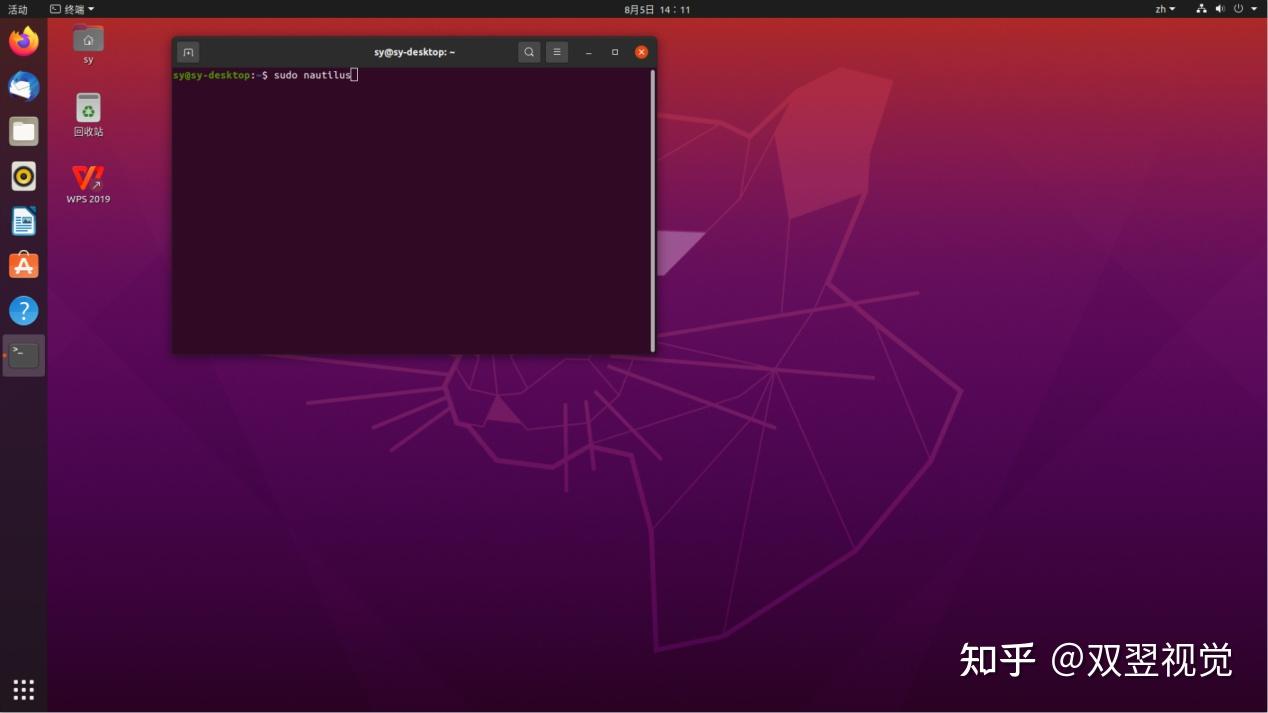
Task: Open a new tab in terminal window
Action: tap(188, 52)
